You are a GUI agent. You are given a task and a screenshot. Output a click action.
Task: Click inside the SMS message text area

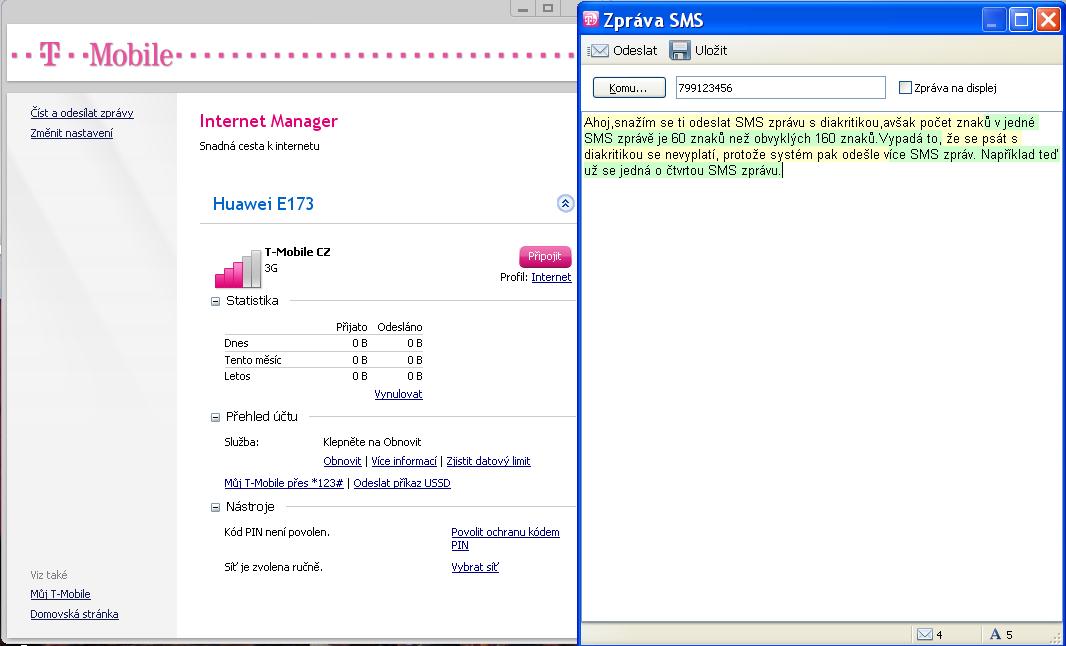pos(822,367)
